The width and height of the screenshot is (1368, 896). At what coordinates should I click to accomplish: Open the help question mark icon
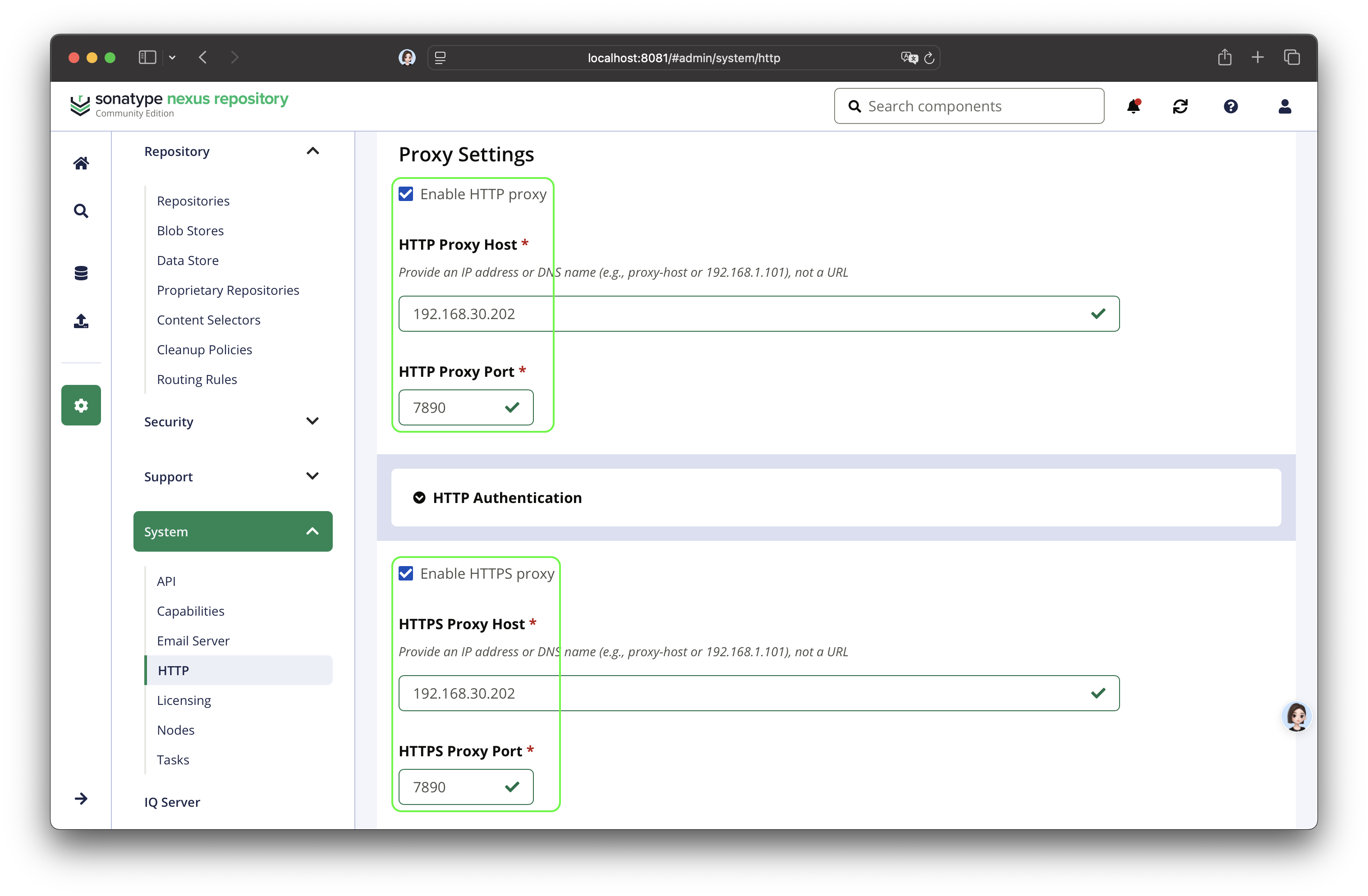tap(1230, 106)
